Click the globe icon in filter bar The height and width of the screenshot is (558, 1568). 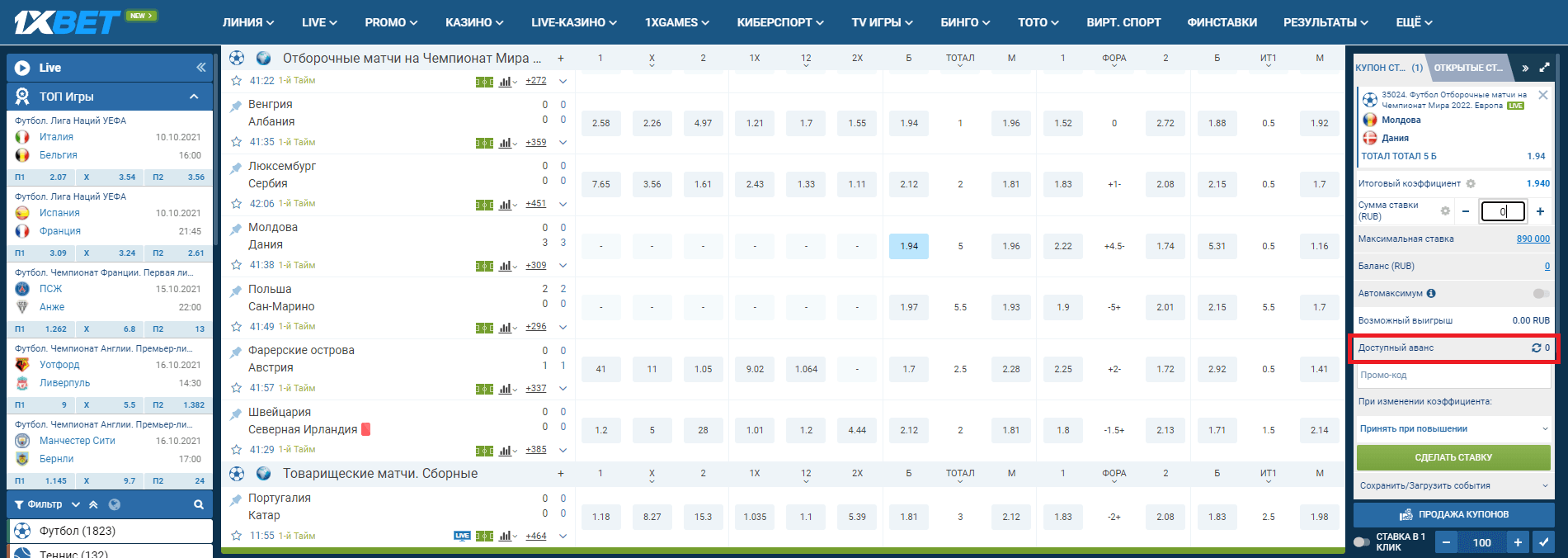(x=115, y=504)
